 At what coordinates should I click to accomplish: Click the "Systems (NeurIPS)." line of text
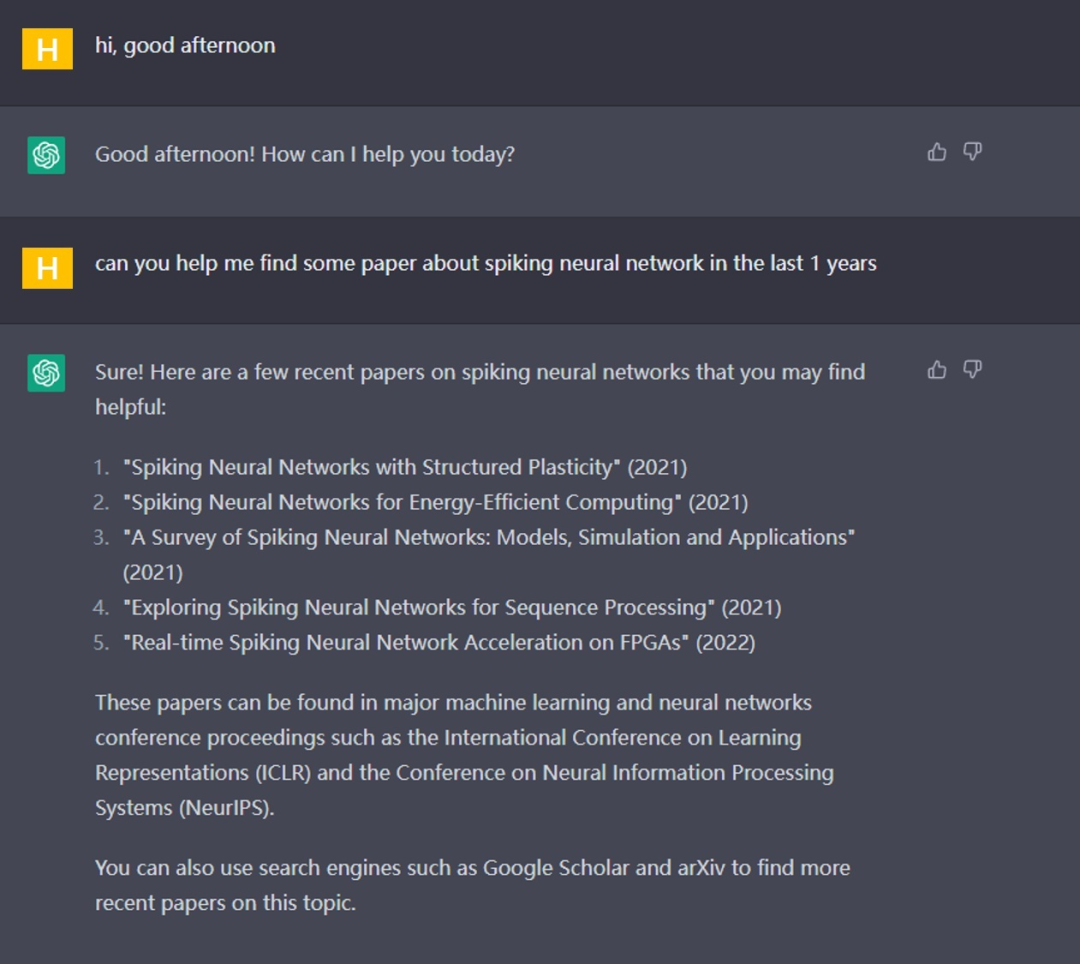[x=184, y=808]
